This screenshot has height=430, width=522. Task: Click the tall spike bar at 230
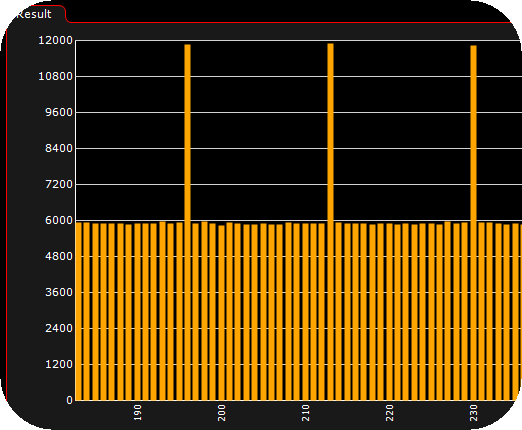click(473, 223)
